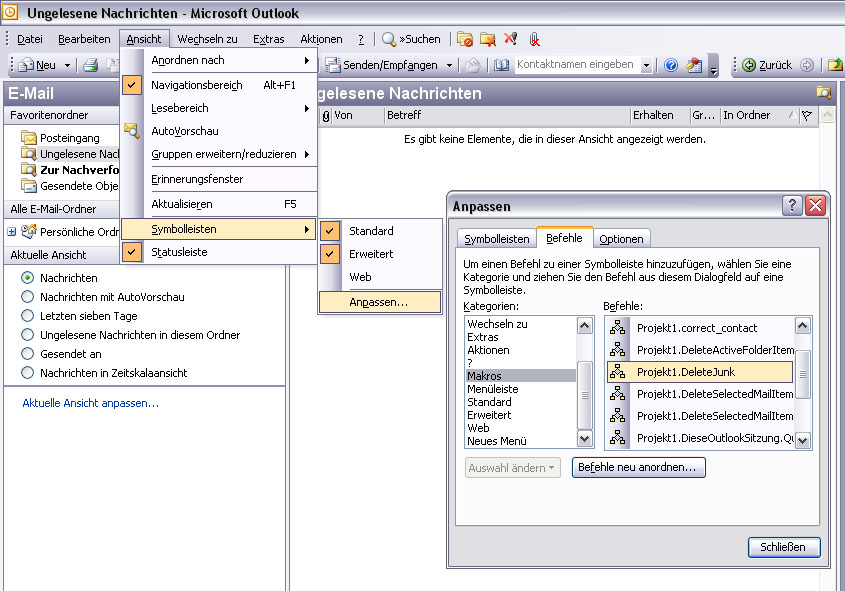Screen dimensions: 845x591
Task: Select the Zur Nachverfolgung search folder
Action: (x=70, y=170)
